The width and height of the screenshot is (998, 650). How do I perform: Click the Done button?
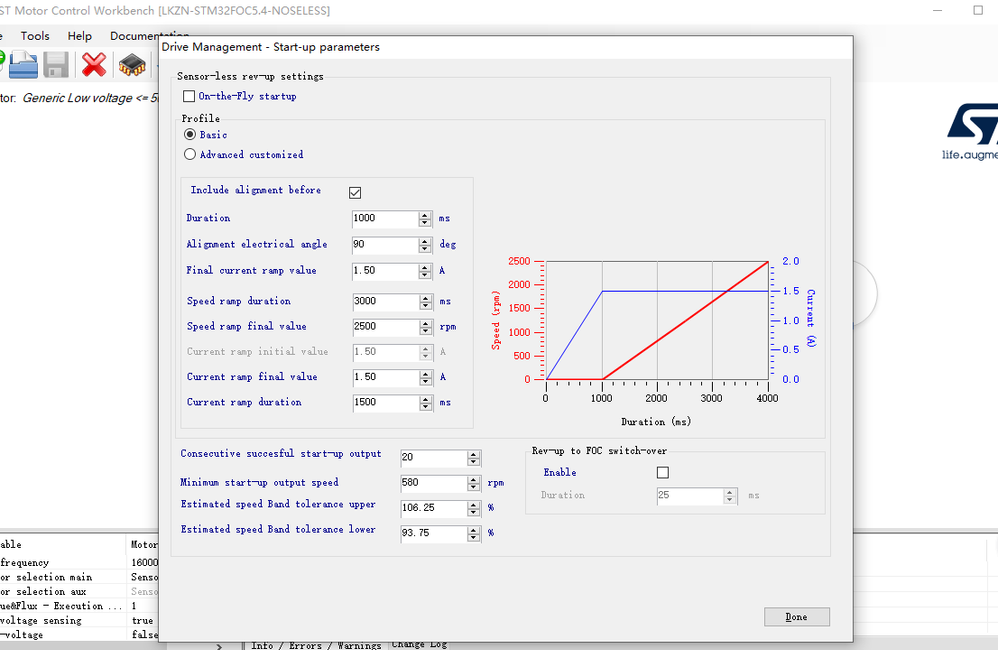tap(797, 616)
